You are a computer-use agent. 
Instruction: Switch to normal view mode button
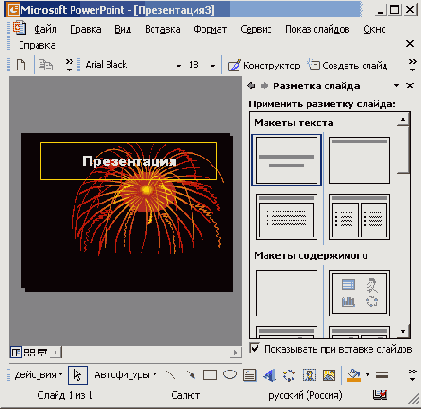15,352
